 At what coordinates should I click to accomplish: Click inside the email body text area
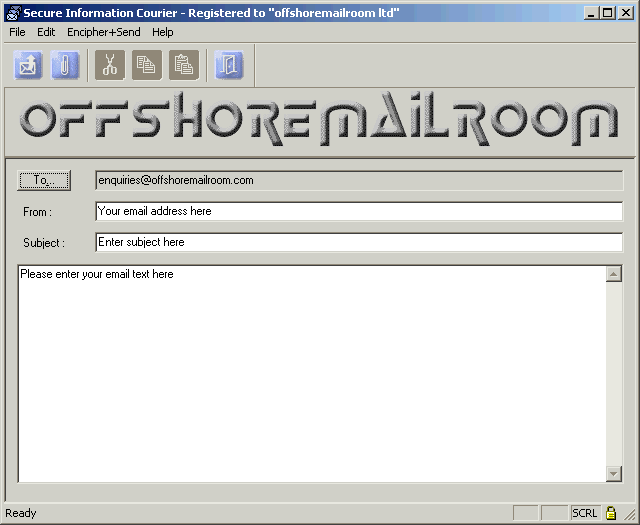coord(312,374)
